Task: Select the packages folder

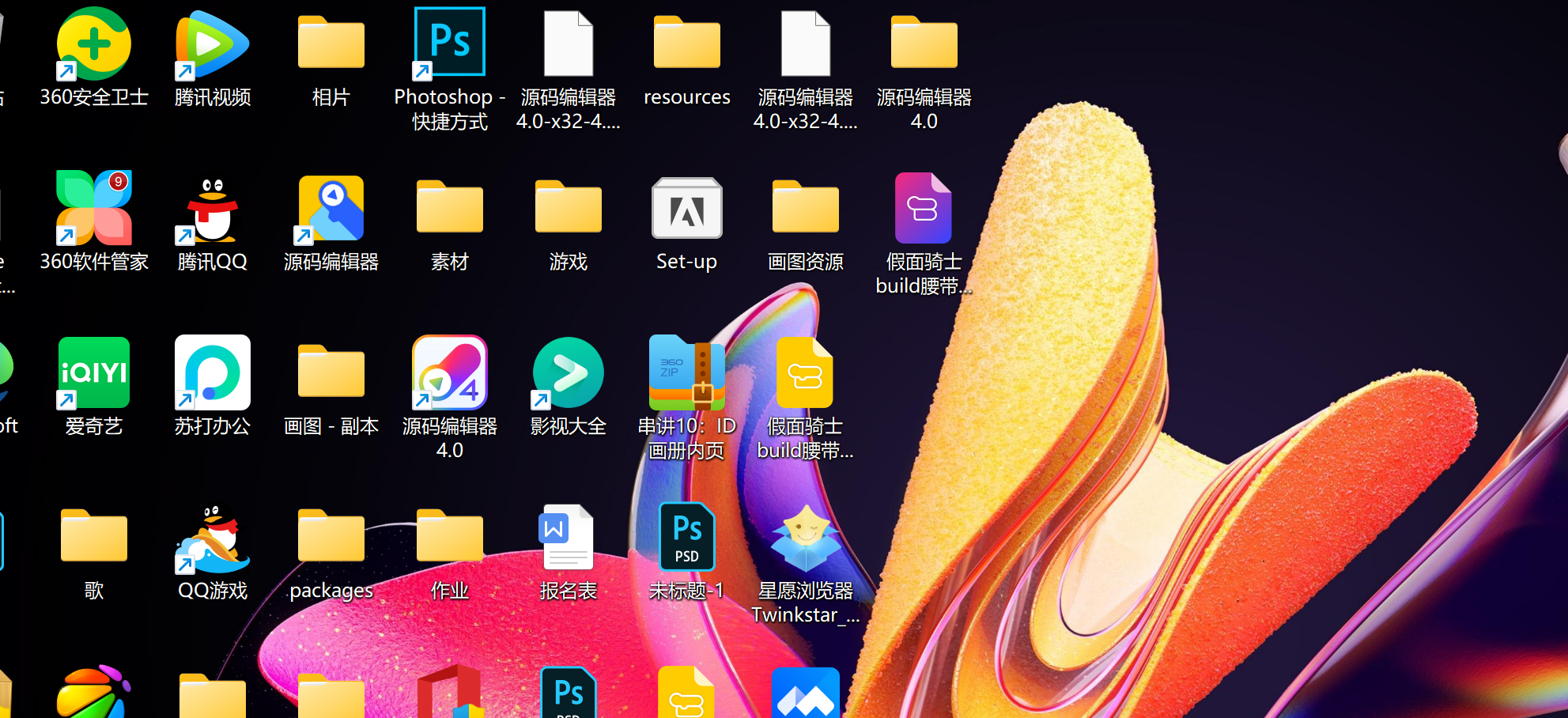Action: pyautogui.click(x=331, y=536)
